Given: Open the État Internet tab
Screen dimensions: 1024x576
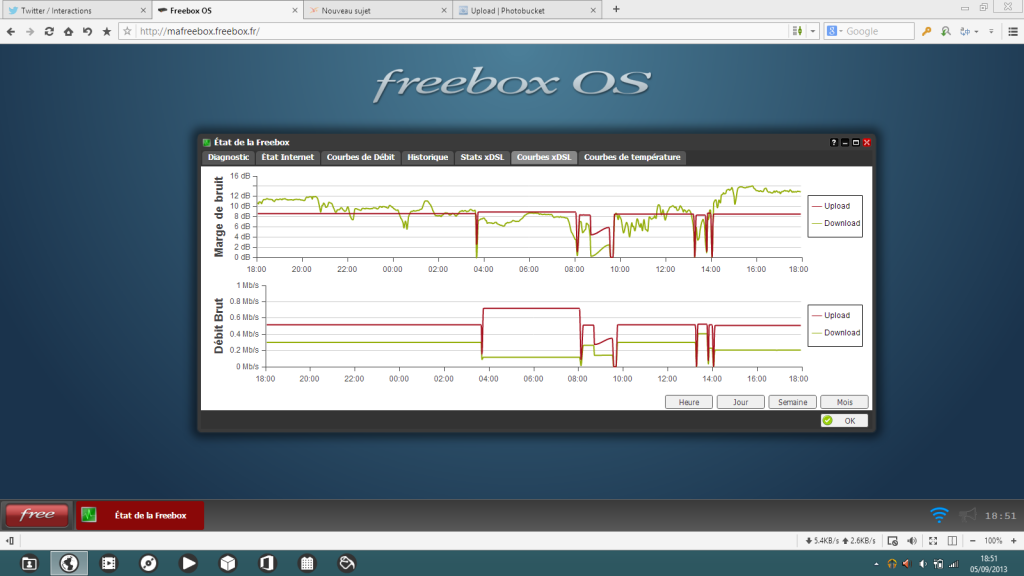Looking at the screenshot, I should pyautogui.click(x=287, y=157).
